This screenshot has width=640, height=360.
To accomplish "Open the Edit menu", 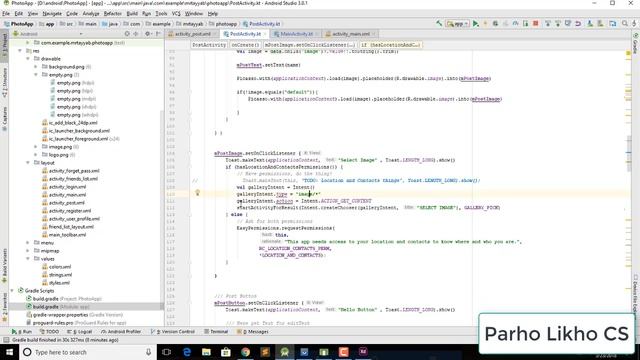I will coord(19,13).
